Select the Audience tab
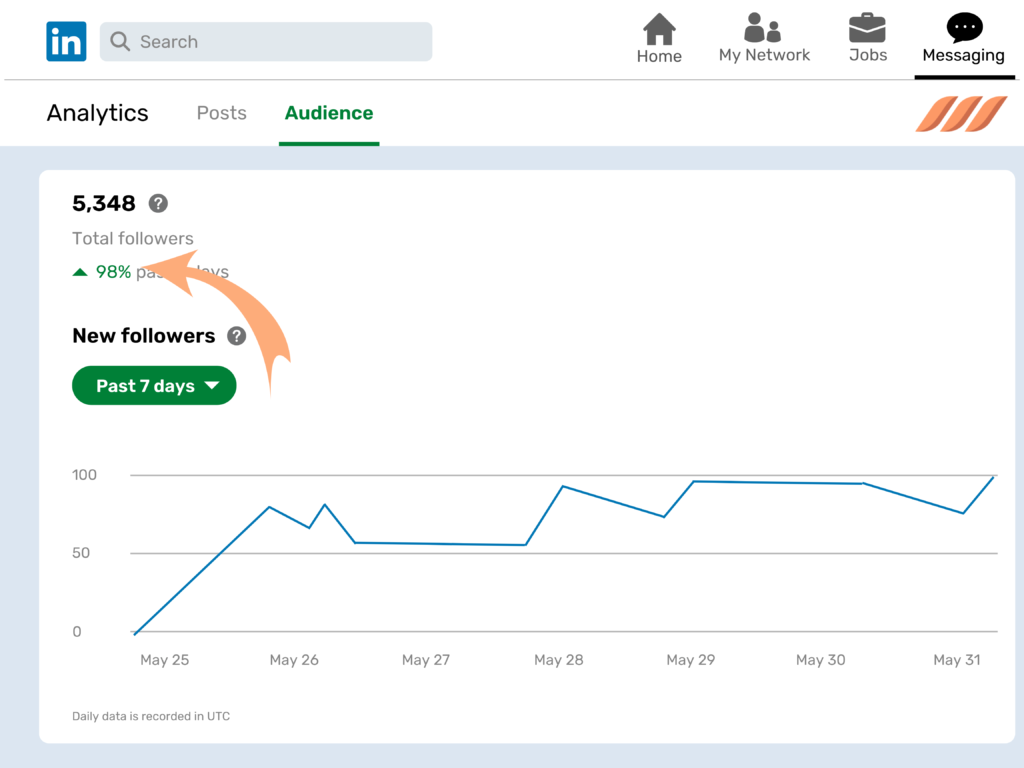 329,113
